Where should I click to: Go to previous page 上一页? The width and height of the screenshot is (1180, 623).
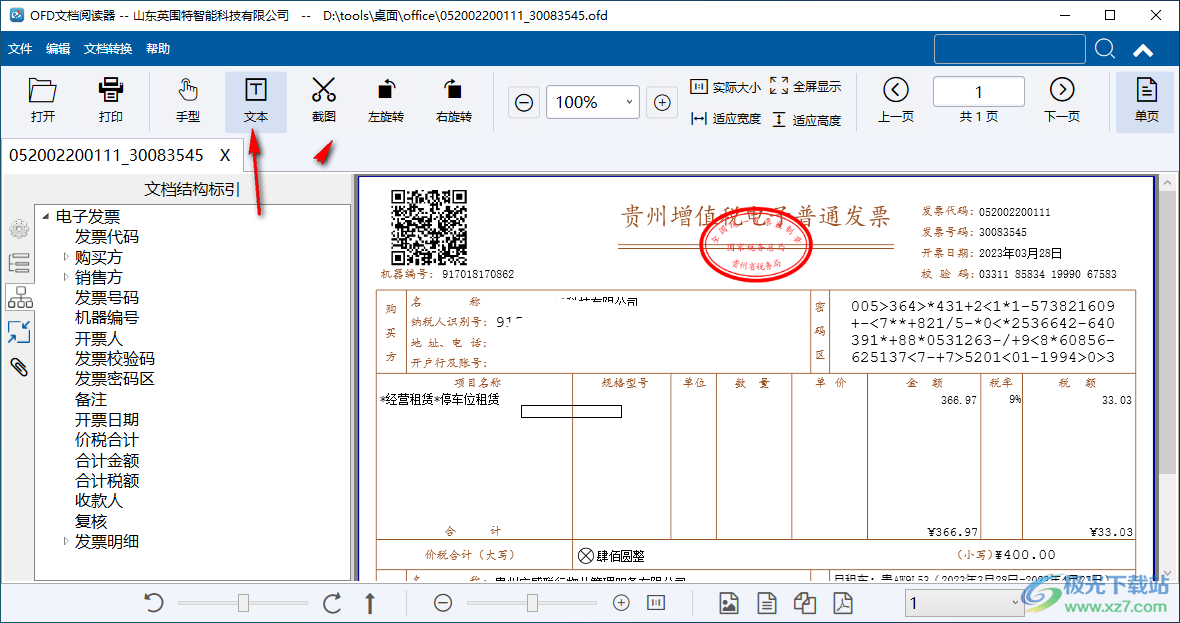click(896, 102)
